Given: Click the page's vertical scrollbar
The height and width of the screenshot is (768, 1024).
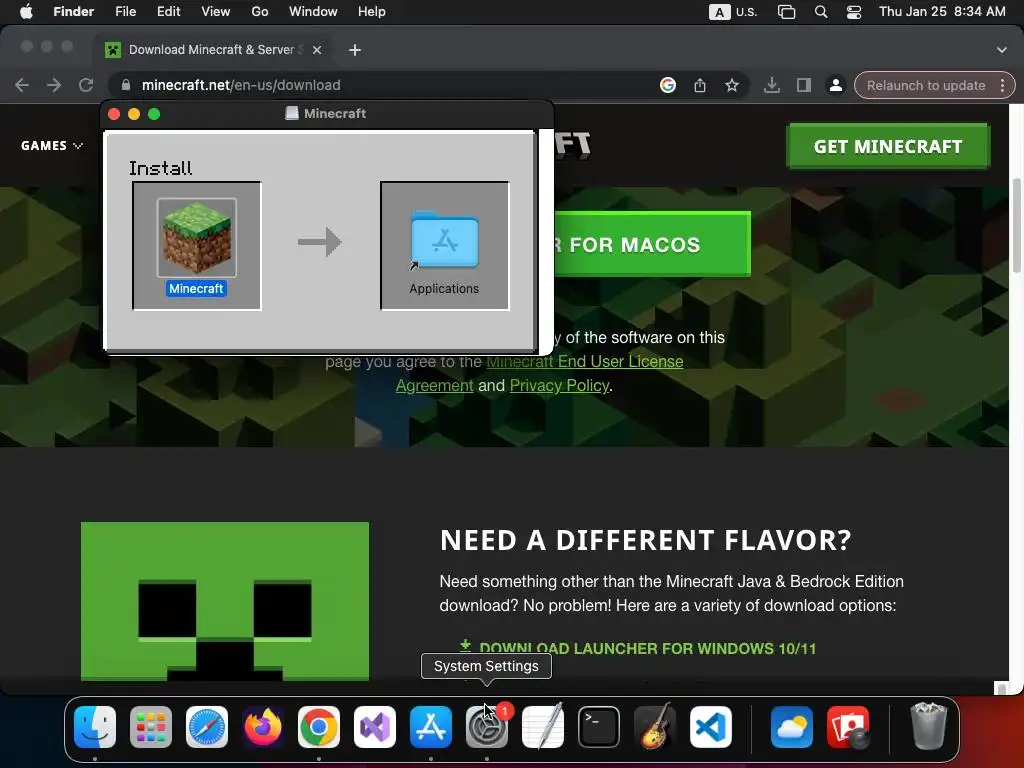Looking at the screenshot, I should 1016,225.
